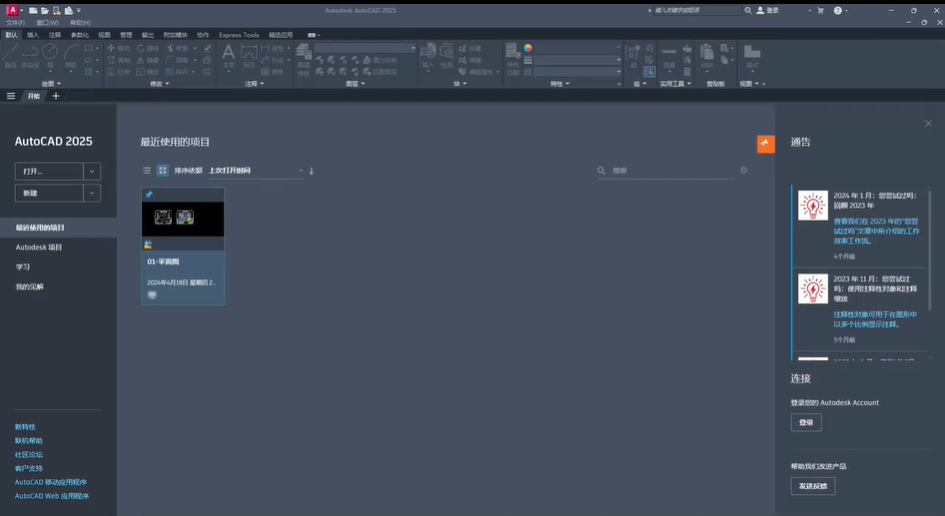Click the Mirror (镜像) tool
Screen dimensions: 945x516
click(148, 60)
